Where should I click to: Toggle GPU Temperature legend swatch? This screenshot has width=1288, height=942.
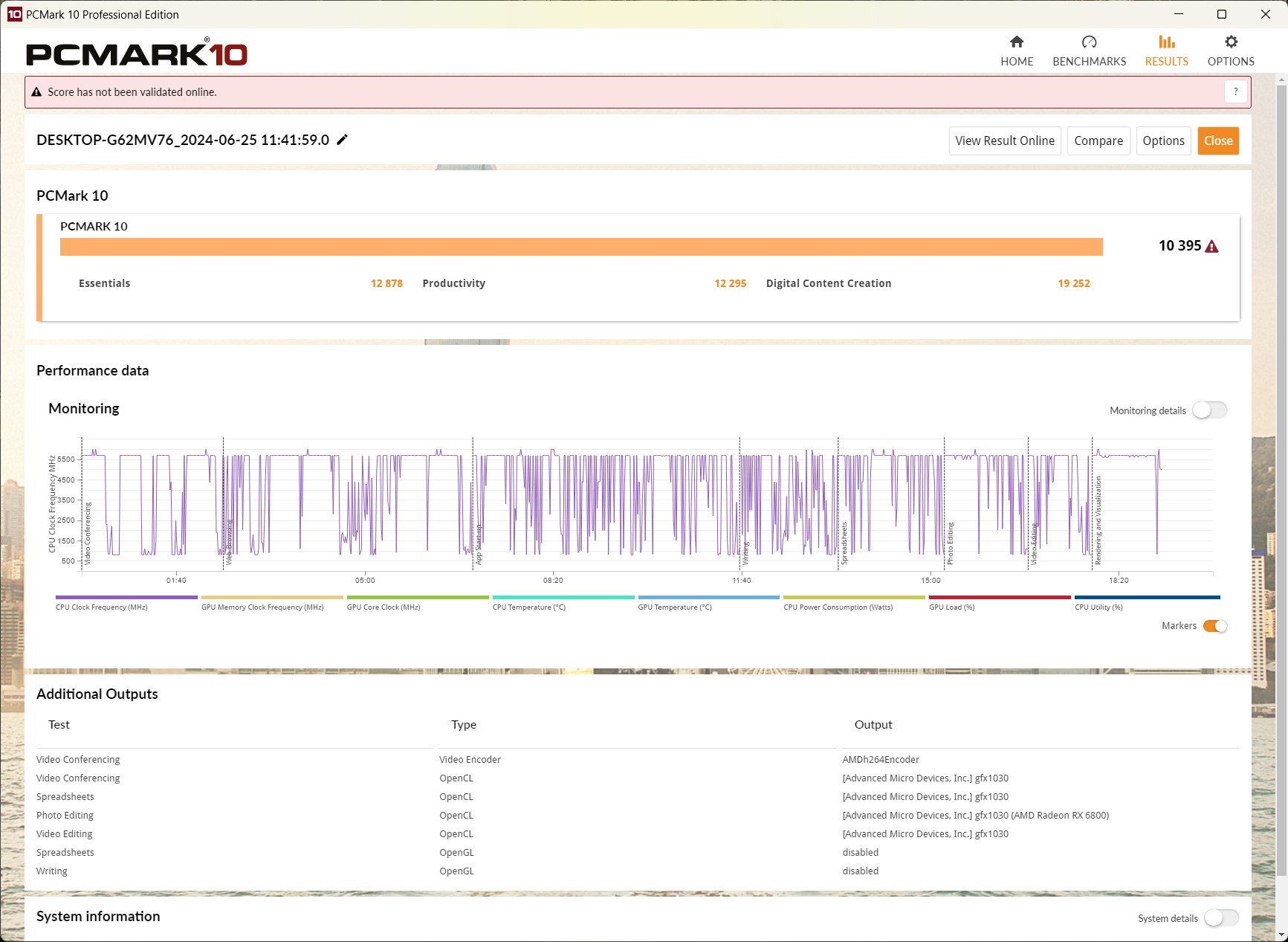point(708,597)
